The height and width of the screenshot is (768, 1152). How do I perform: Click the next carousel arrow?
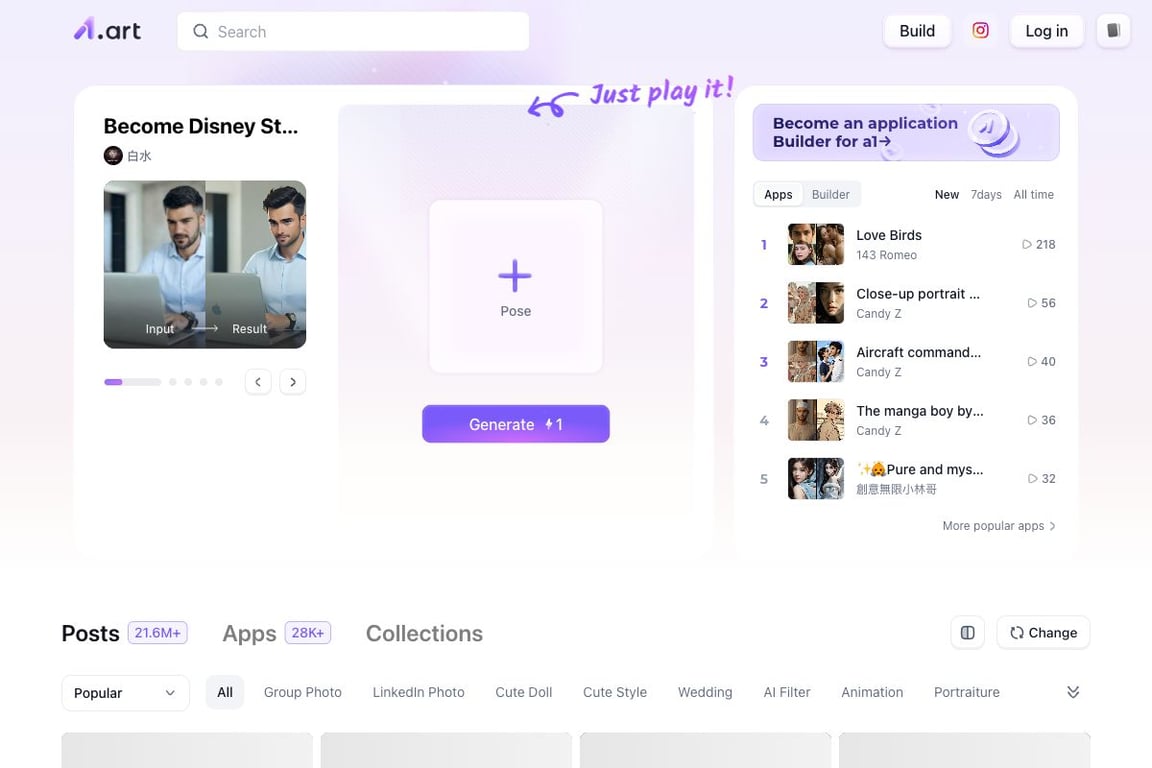point(292,382)
